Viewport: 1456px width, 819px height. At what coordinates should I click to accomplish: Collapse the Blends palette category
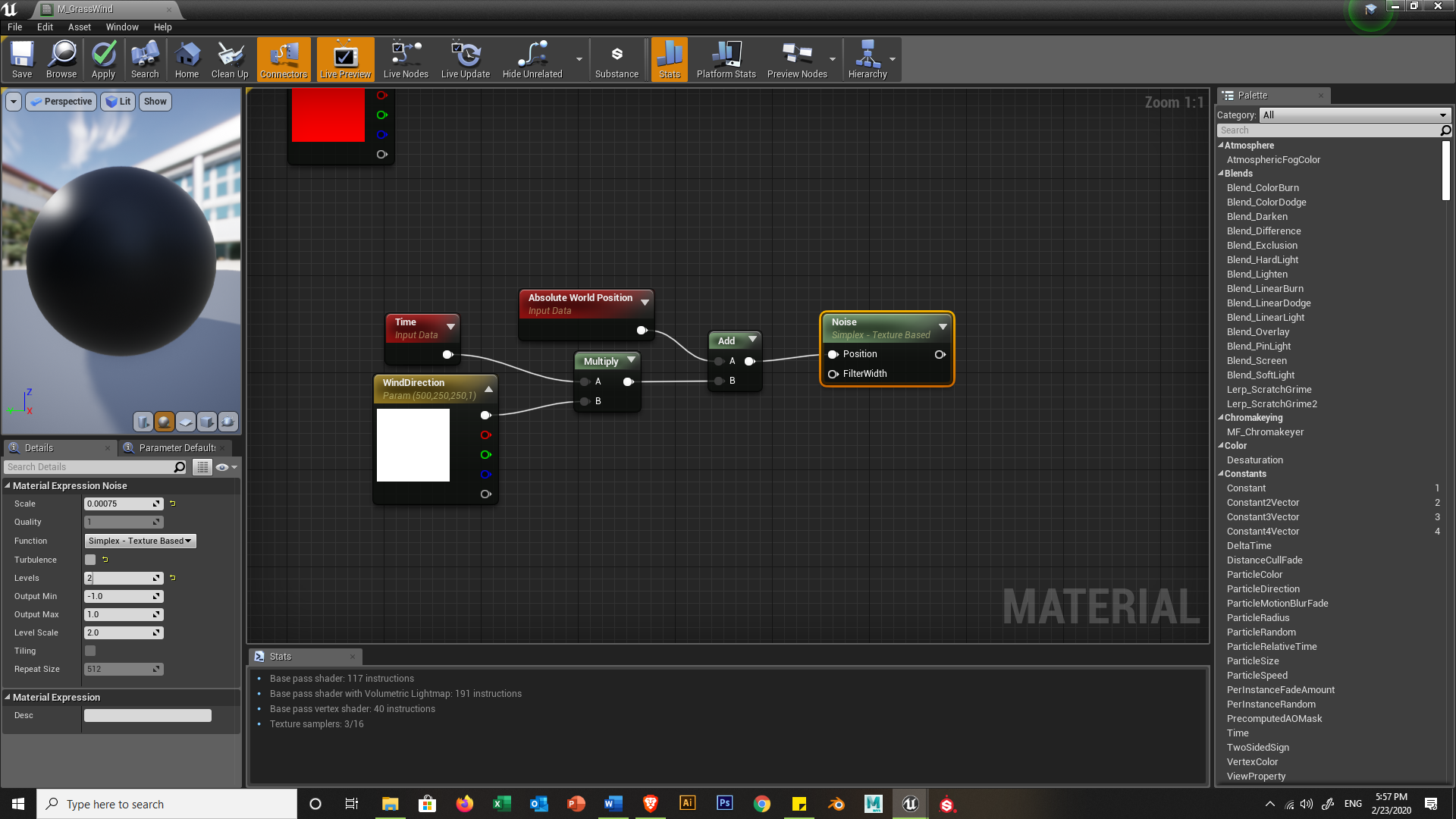coord(1221,174)
